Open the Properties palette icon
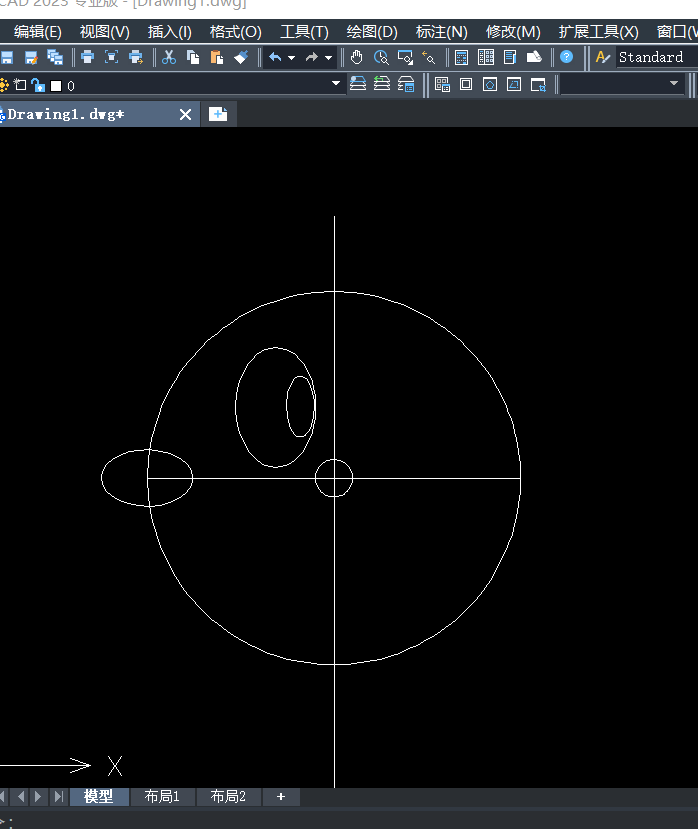Screen dimensions: 698x829 pos(461,57)
